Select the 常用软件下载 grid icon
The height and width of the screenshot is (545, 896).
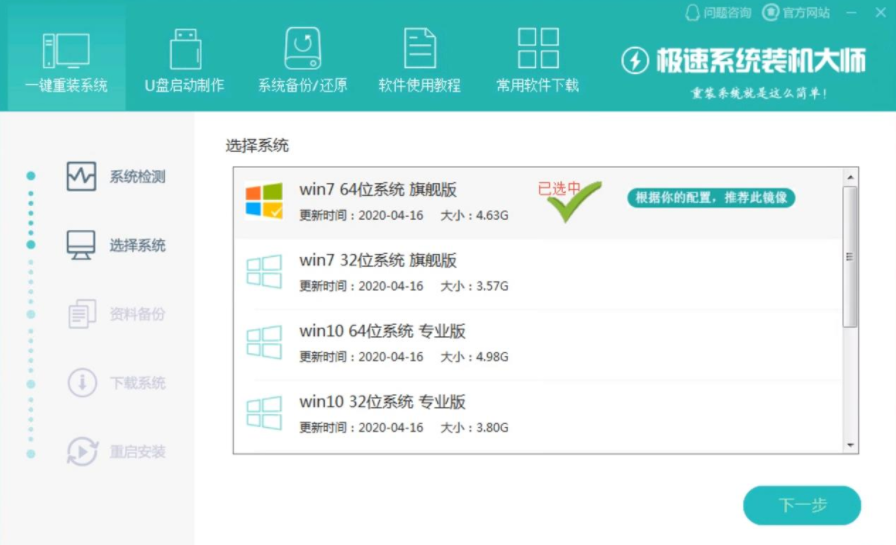coord(538,49)
